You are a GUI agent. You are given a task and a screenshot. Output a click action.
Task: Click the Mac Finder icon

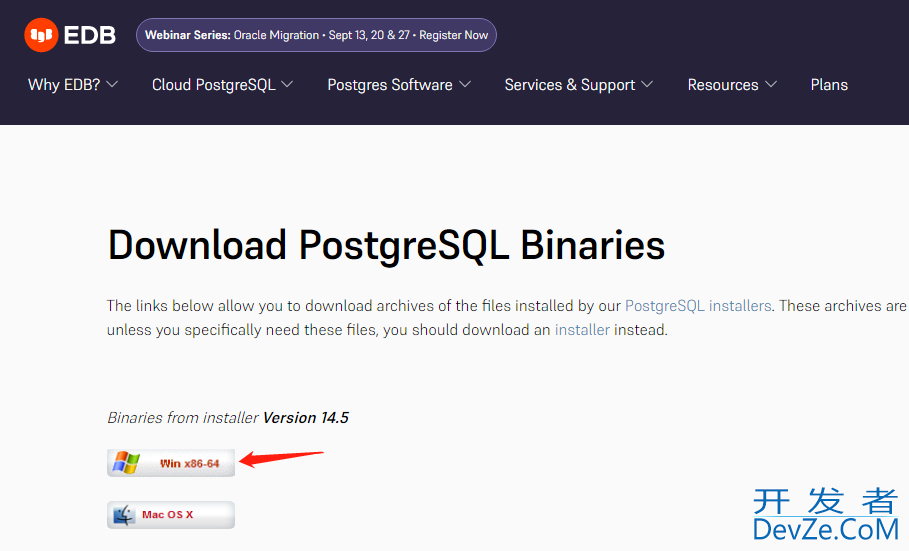tap(123, 514)
